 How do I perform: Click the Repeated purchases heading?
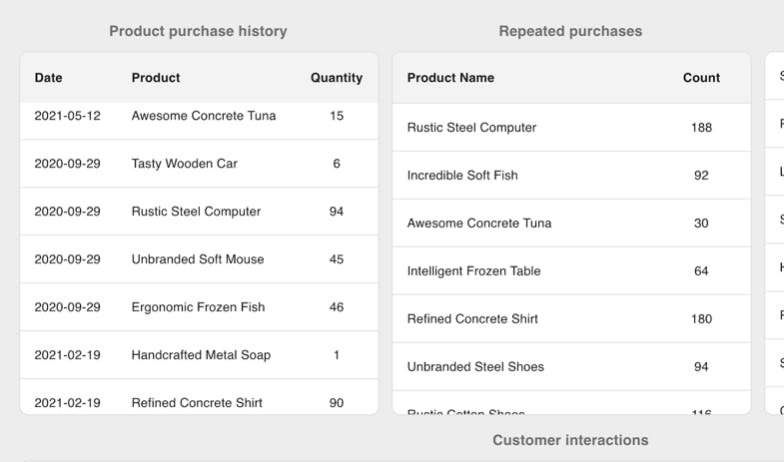click(x=570, y=31)
